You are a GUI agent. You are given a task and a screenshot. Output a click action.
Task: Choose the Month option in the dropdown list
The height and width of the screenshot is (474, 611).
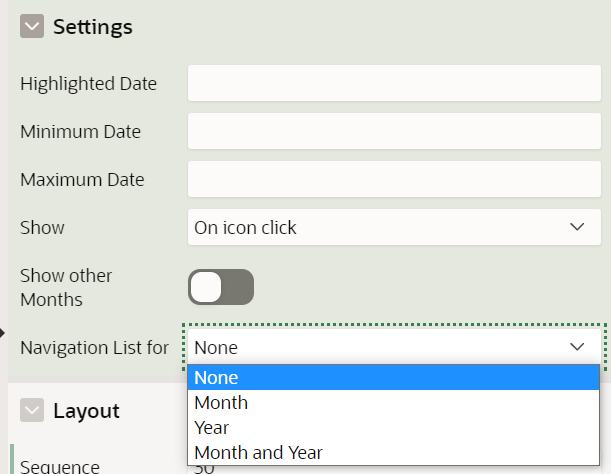(x=394, y=402)
